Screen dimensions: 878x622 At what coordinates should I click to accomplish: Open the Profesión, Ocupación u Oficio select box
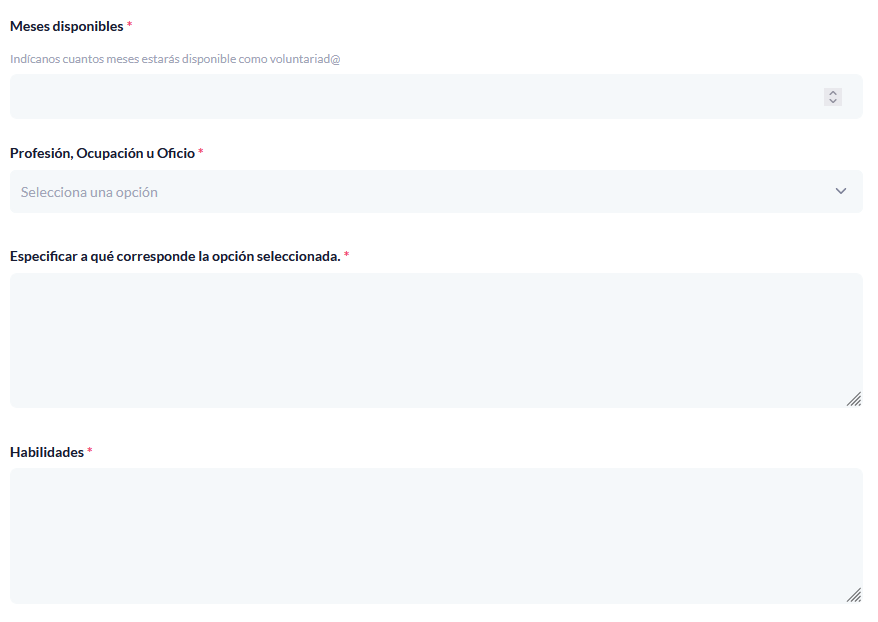pos(435,191)
